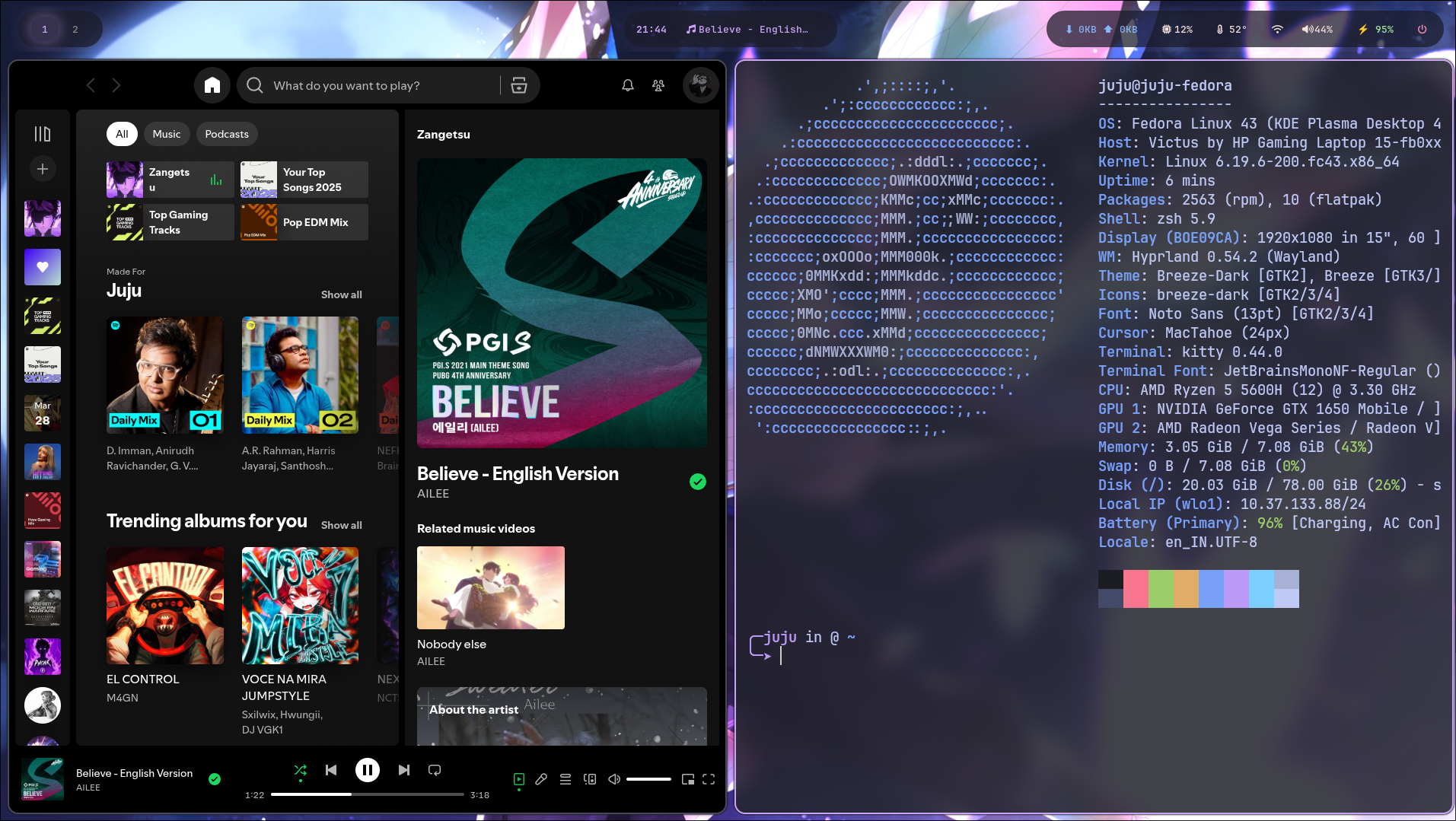Open the user profile menu

(700, 85)
